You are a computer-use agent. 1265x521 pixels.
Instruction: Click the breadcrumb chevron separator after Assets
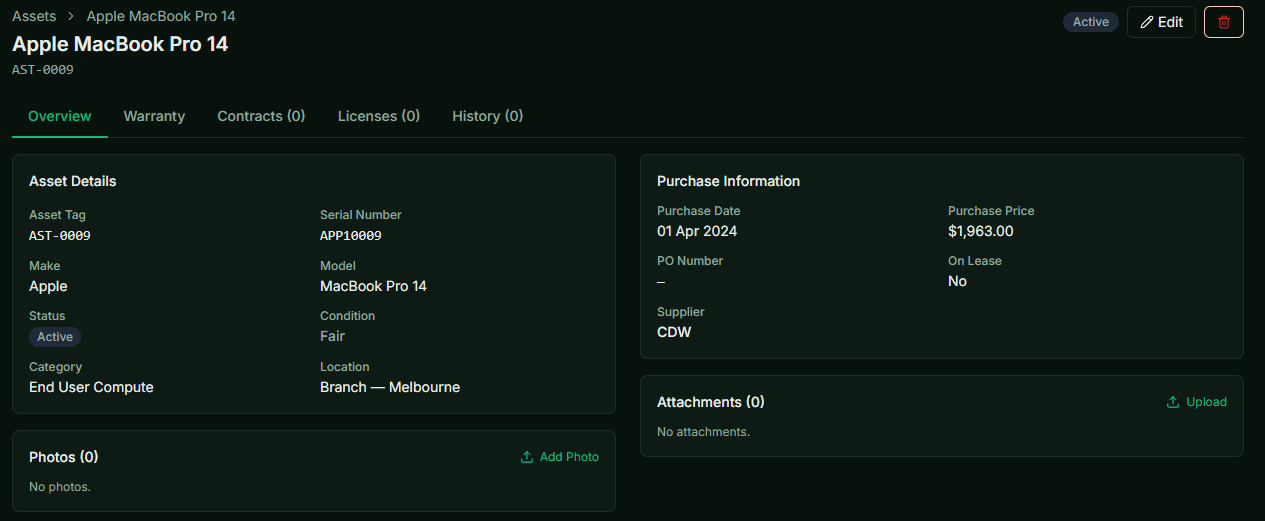tap(72, 17)
